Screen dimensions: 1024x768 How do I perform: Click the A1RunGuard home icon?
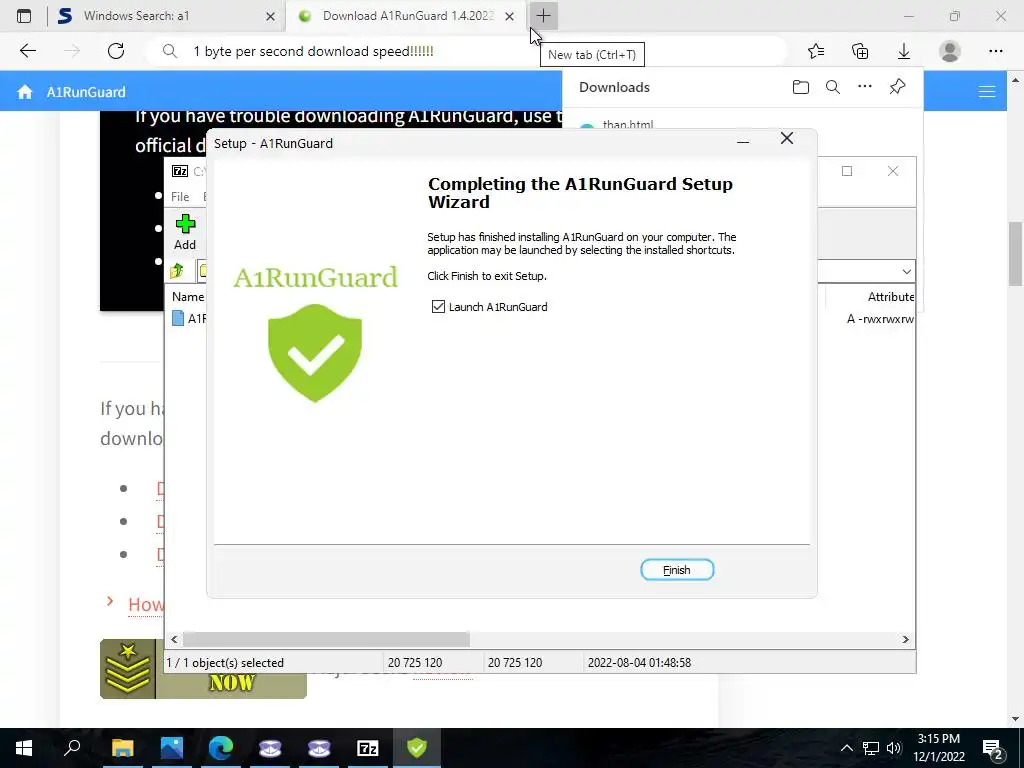pos(25,92)
